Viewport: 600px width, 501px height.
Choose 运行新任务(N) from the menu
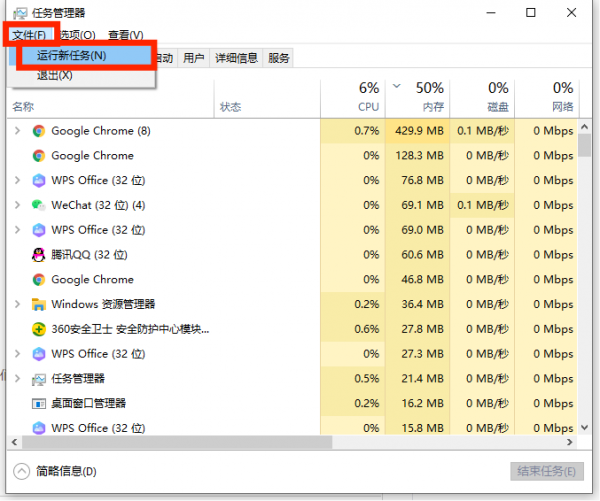click(x=86, y=56)
